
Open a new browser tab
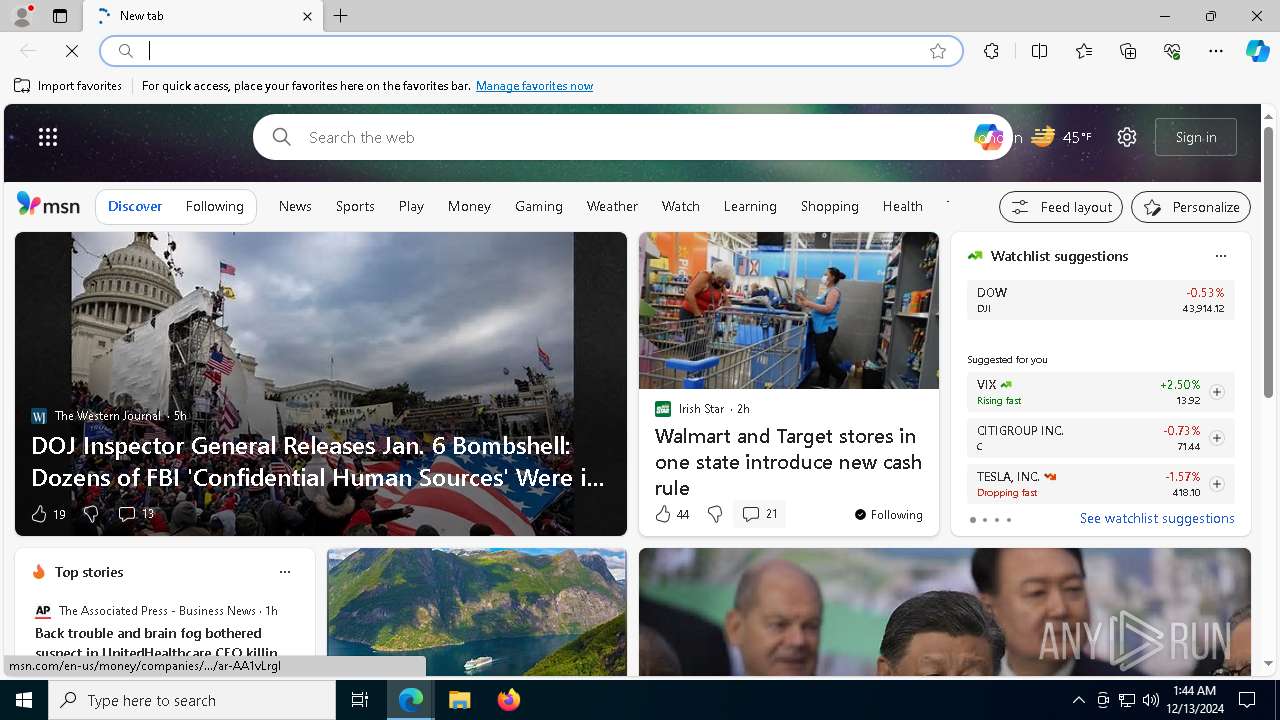click(x=341, y=16)
